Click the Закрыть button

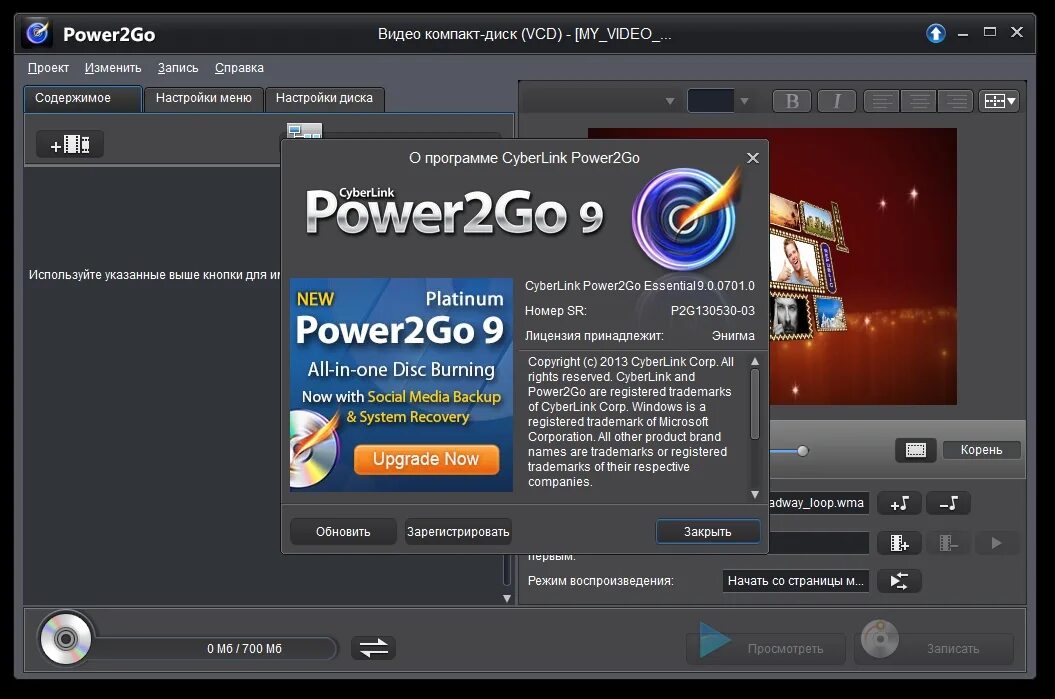pos(708,531)
